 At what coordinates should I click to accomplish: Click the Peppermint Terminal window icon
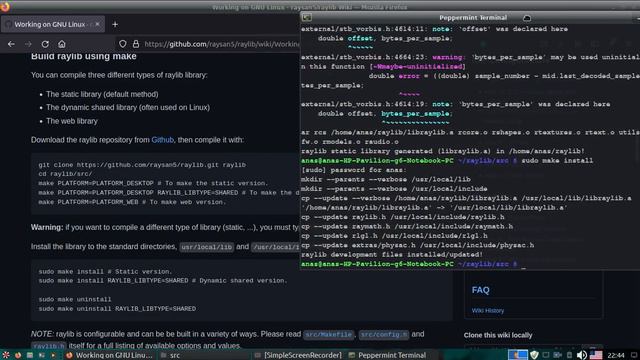[x=307, y=17]
